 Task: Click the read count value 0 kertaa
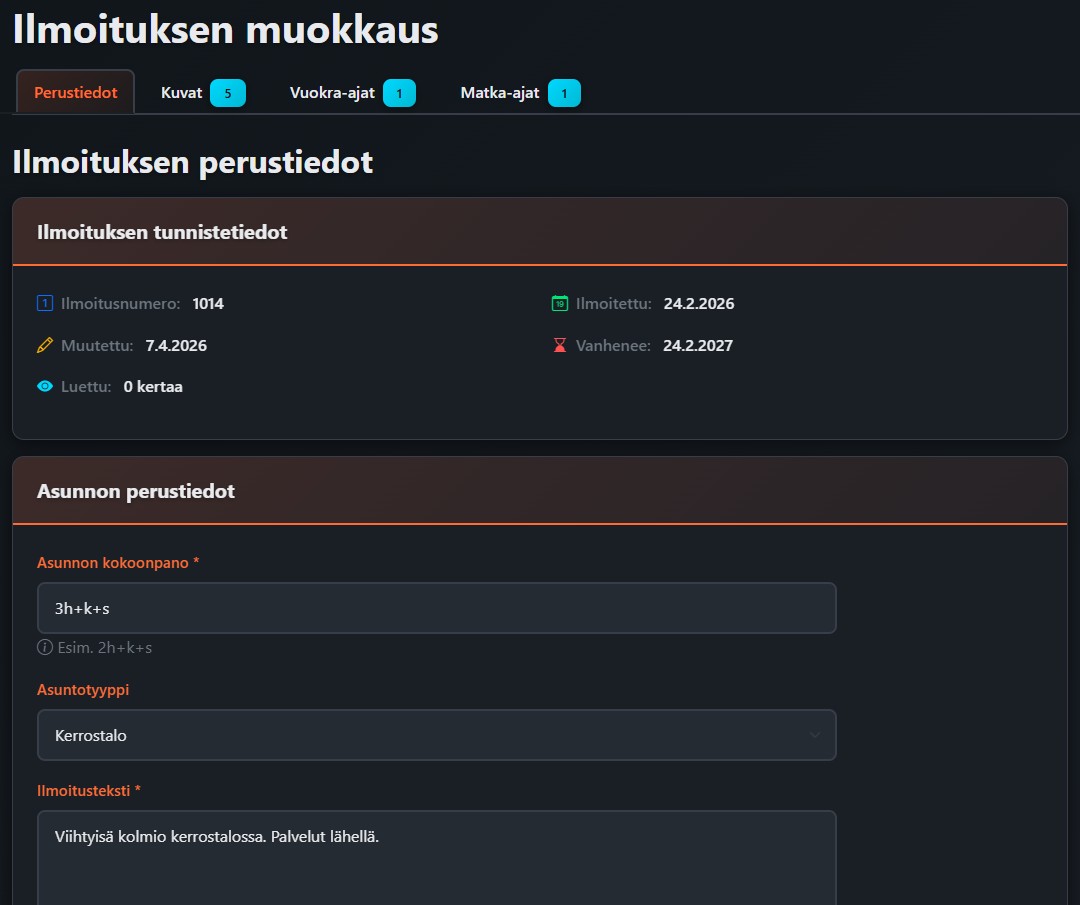click(x=153, y=386)
